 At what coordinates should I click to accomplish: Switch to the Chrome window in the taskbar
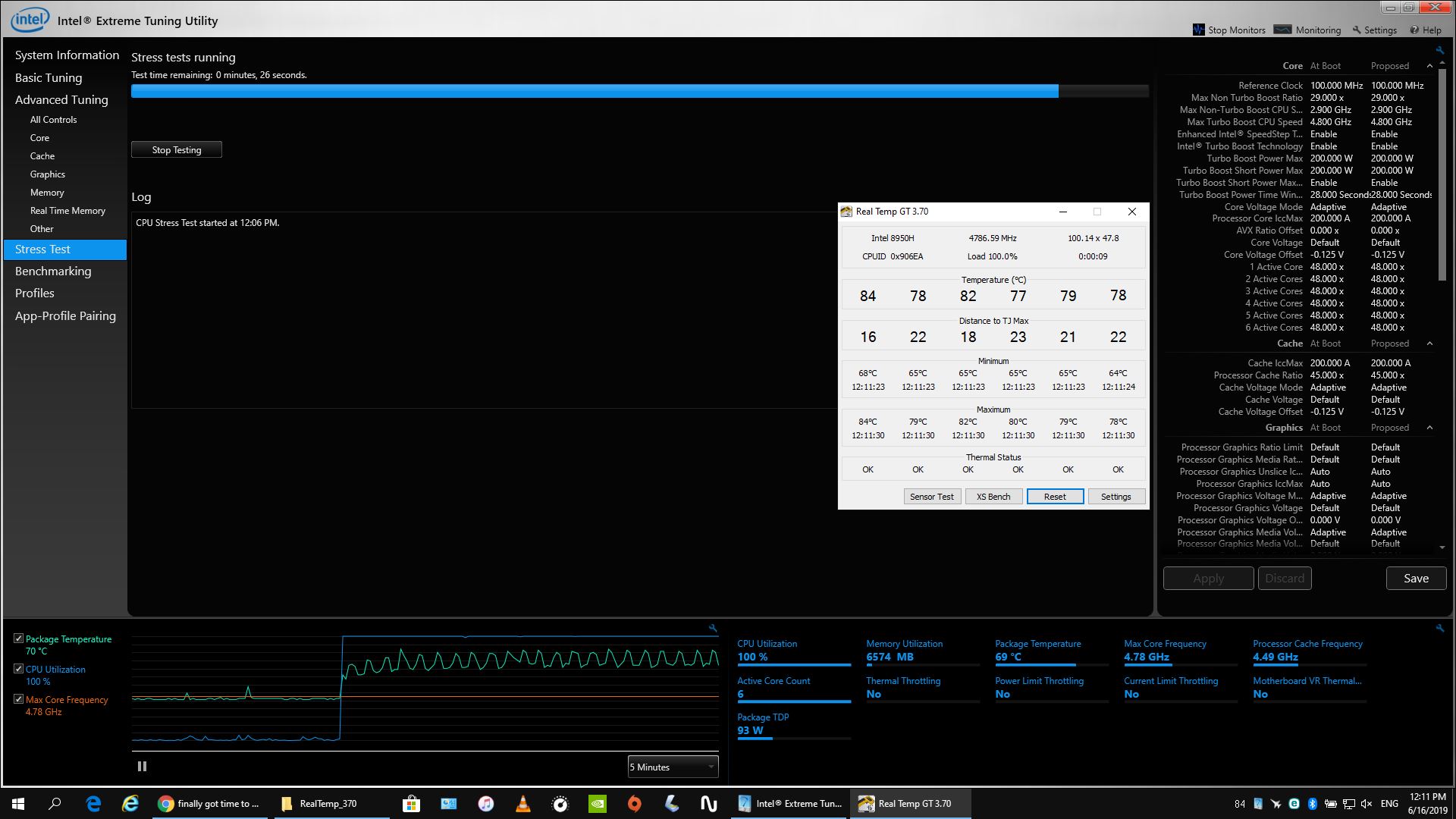209,804
